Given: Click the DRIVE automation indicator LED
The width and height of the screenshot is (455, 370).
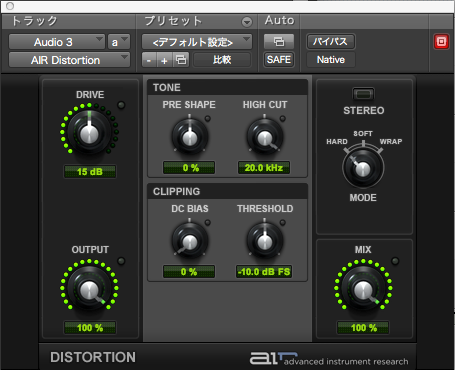Looking at the screenshot, I should (121, 105).
